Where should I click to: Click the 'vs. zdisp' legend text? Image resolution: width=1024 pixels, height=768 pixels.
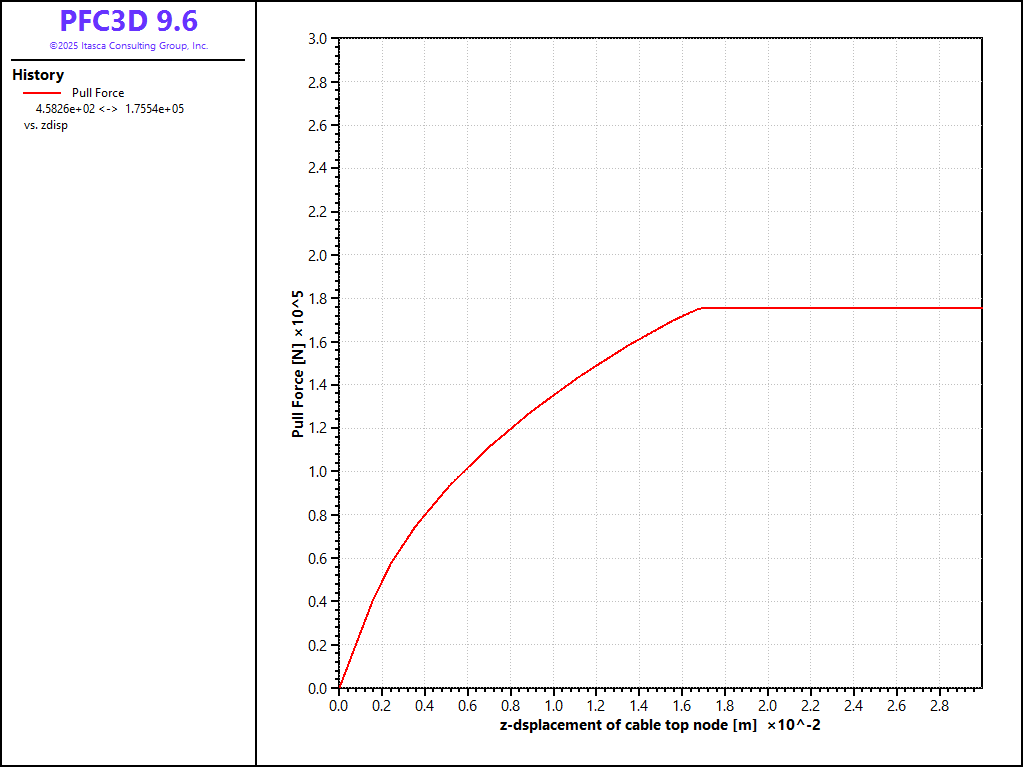pos(46,125)
